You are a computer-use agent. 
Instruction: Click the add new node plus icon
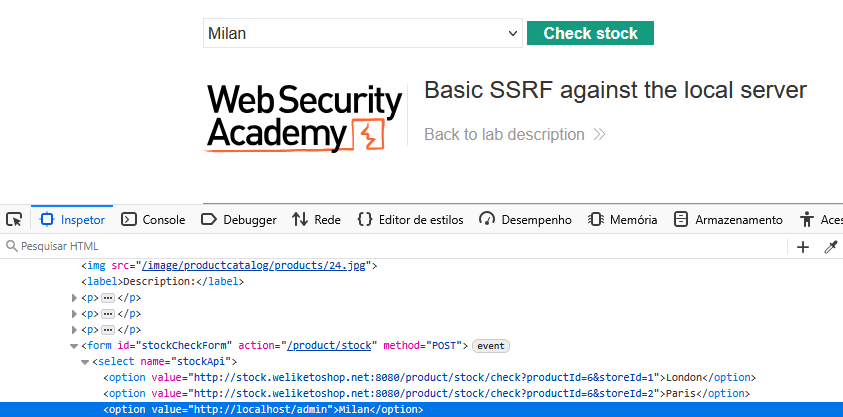pos(803,247)
